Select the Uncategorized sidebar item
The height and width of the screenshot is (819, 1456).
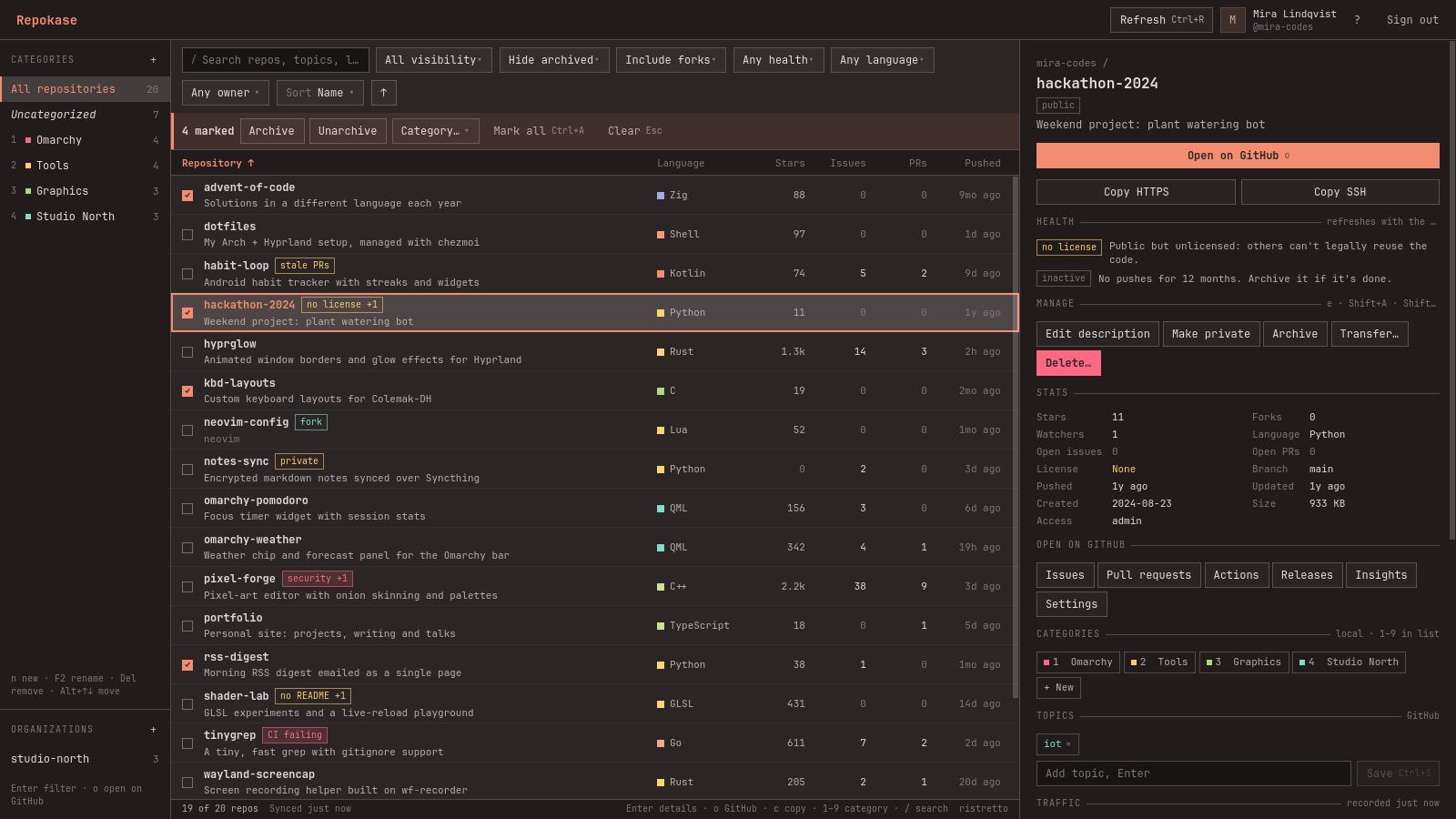[85, 115]
